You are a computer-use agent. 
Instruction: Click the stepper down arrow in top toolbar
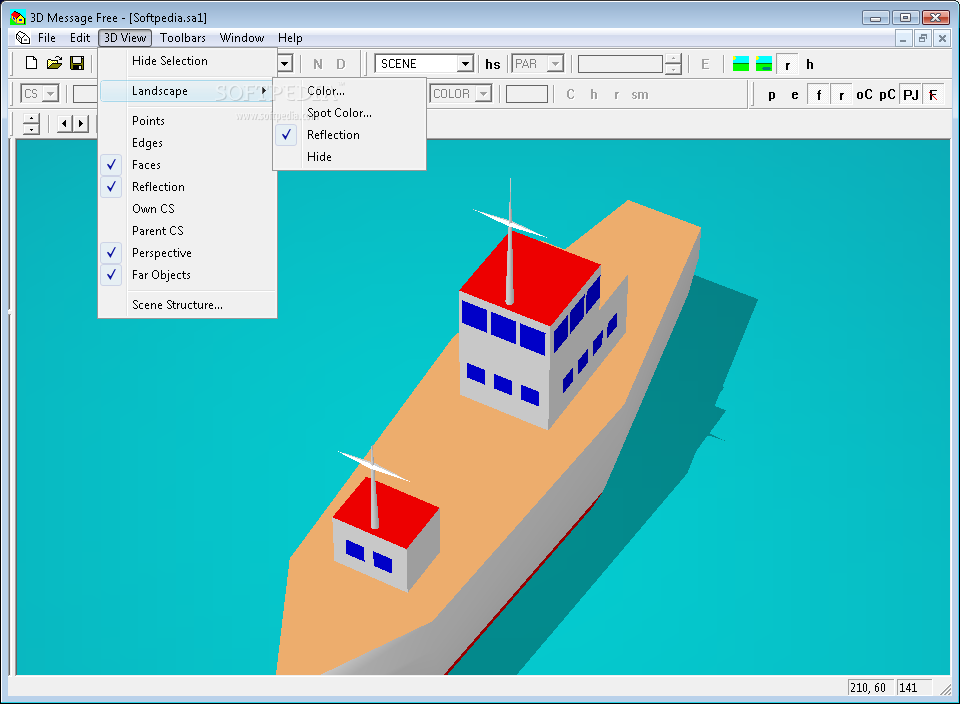click(673, 69)
